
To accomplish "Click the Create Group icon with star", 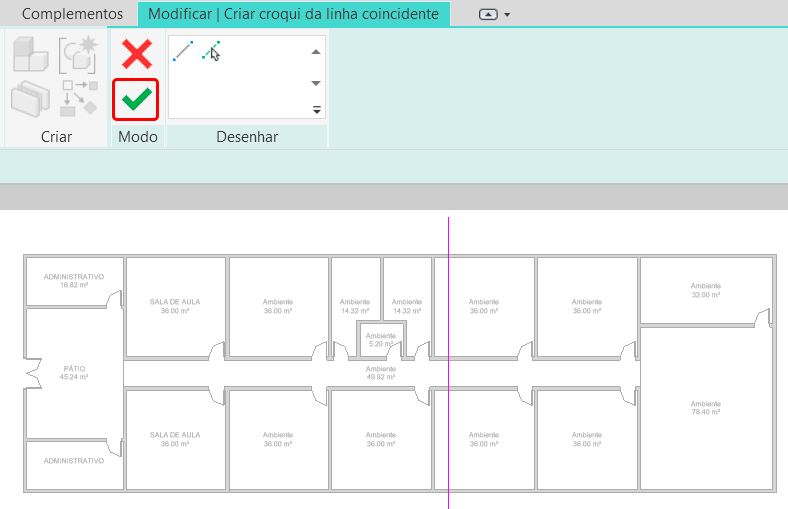I will 77,55.
